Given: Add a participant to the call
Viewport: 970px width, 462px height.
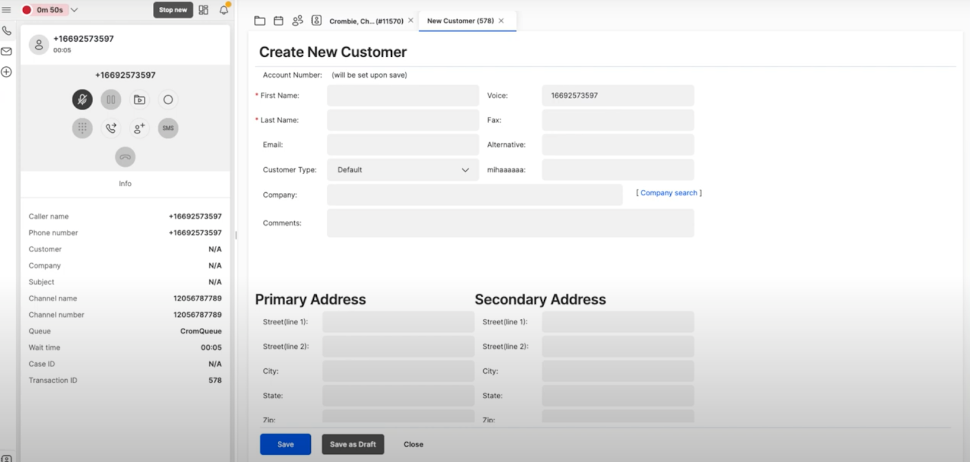Looking at the screenshot, I should tap(139, 128).
